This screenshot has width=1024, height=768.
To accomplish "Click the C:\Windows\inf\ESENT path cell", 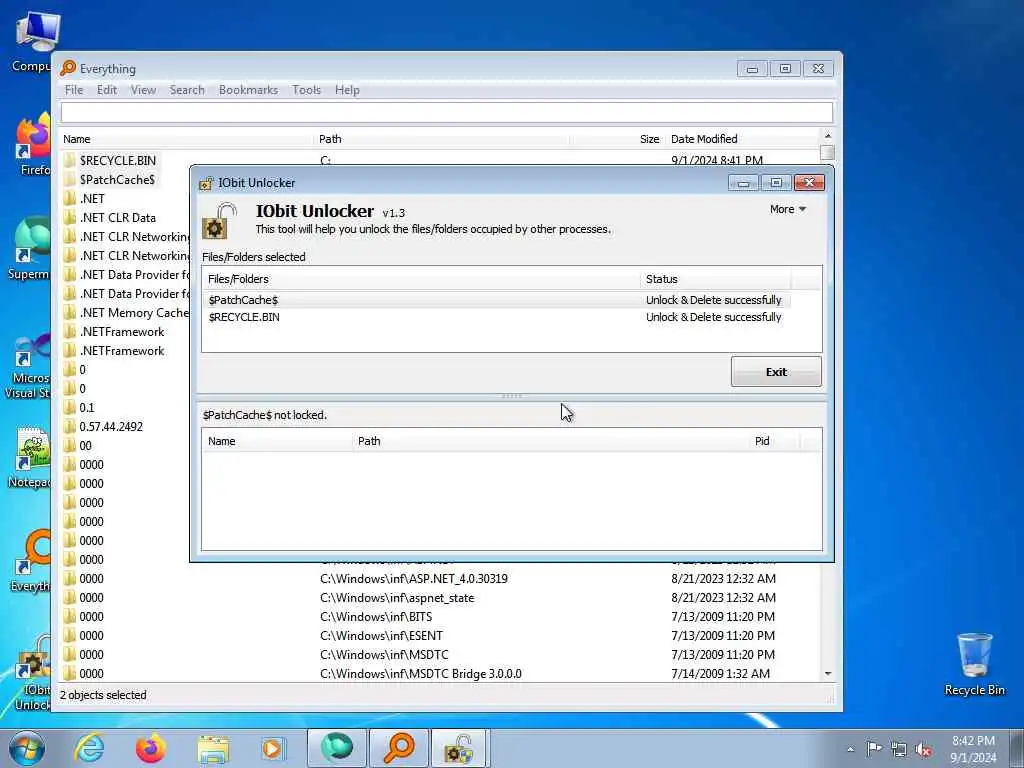I will (x=381, y=635).
